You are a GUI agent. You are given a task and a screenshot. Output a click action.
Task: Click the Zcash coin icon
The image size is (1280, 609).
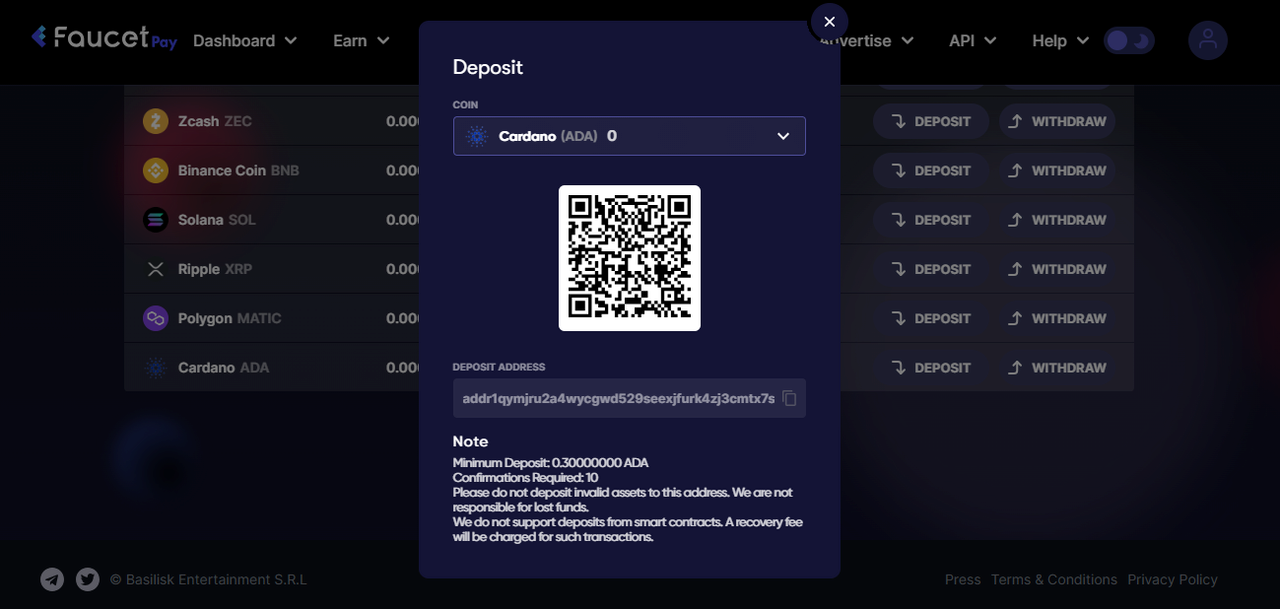pos(155,121)
